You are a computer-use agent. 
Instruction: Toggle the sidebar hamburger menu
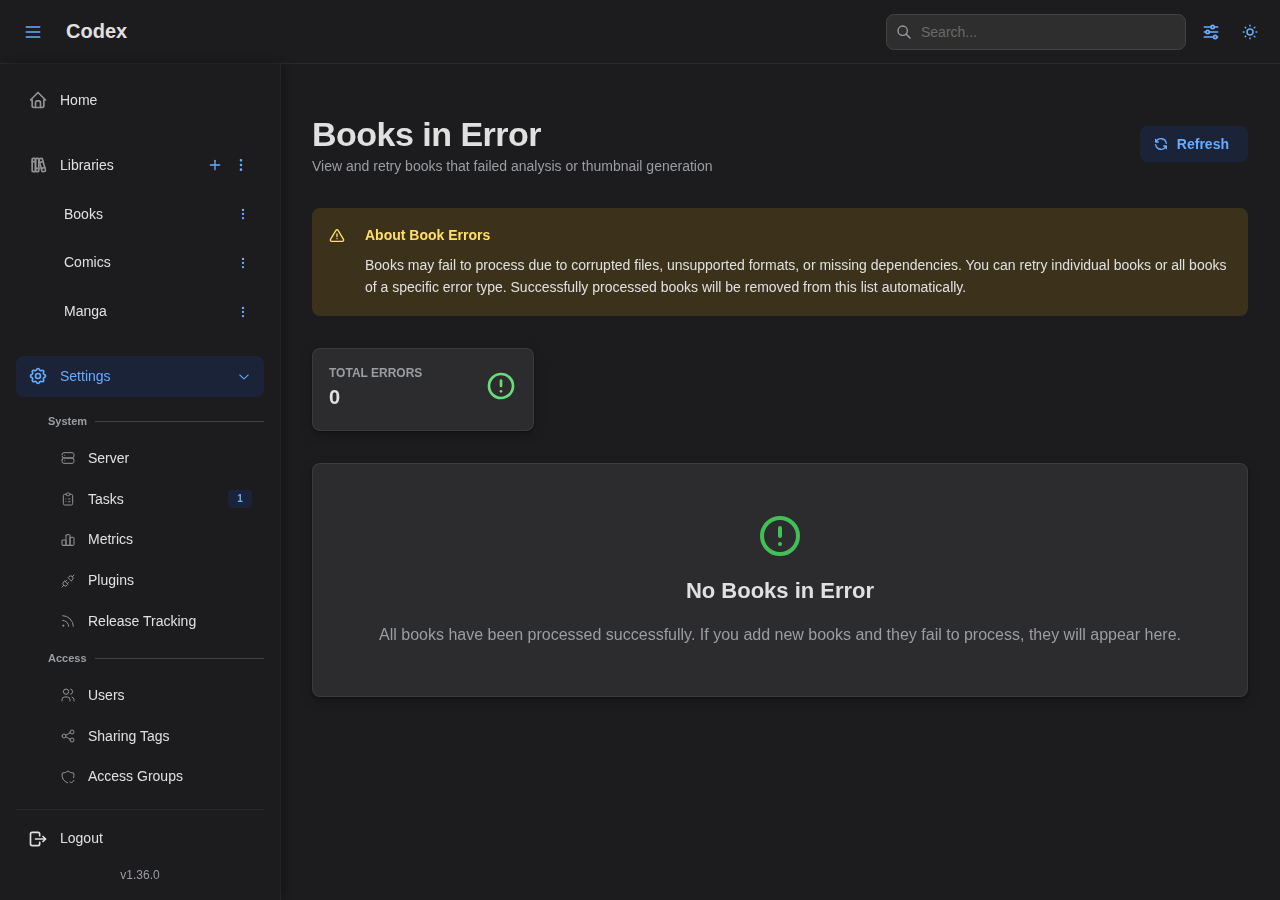pyautogui.click(x=33, y=32)
